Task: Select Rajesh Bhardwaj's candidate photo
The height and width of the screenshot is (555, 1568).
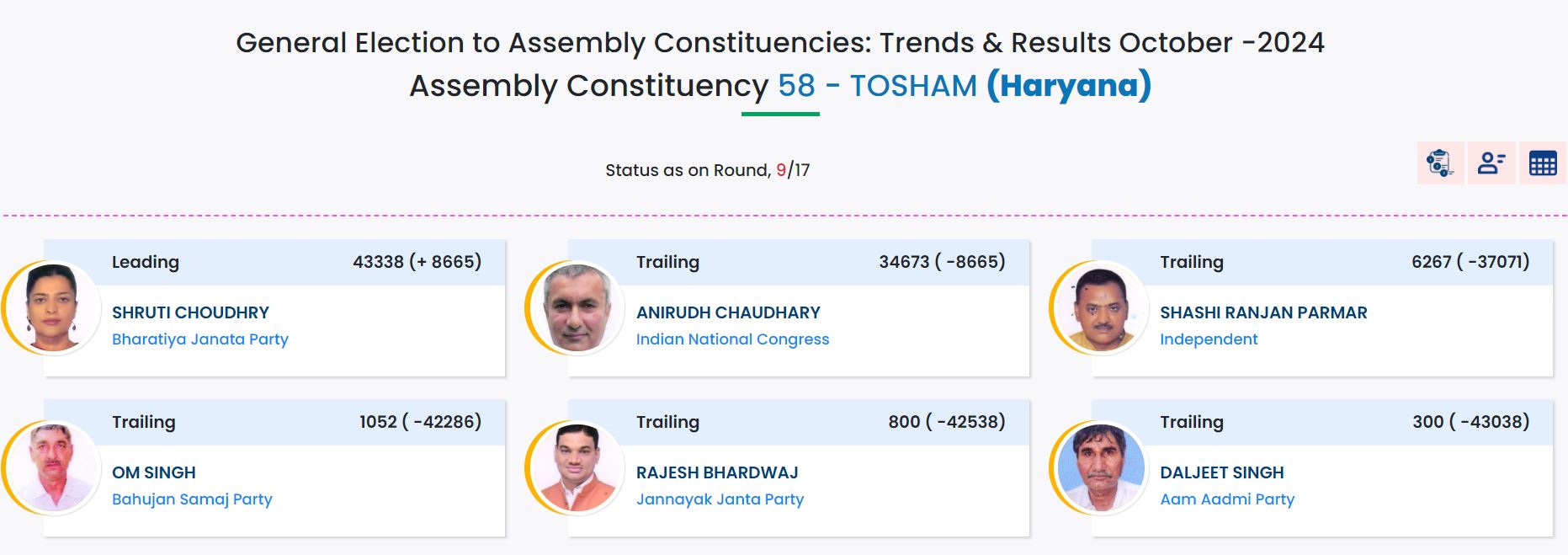Action: [577, 468]
